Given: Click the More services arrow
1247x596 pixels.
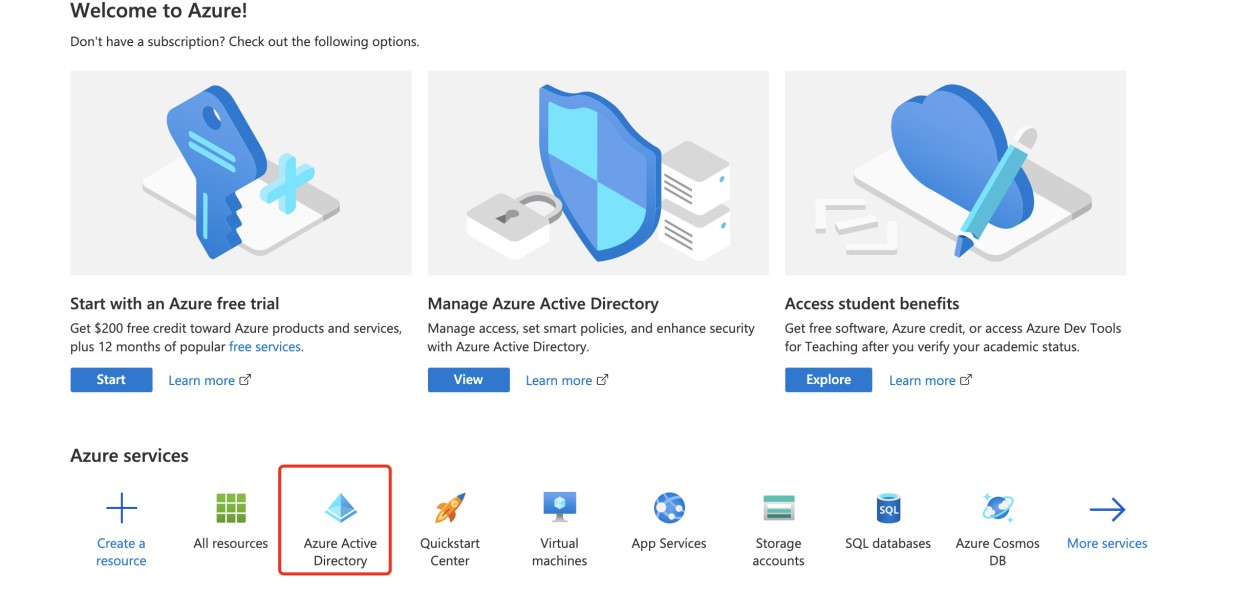Looking at the screenshot, I should 1107,510.
